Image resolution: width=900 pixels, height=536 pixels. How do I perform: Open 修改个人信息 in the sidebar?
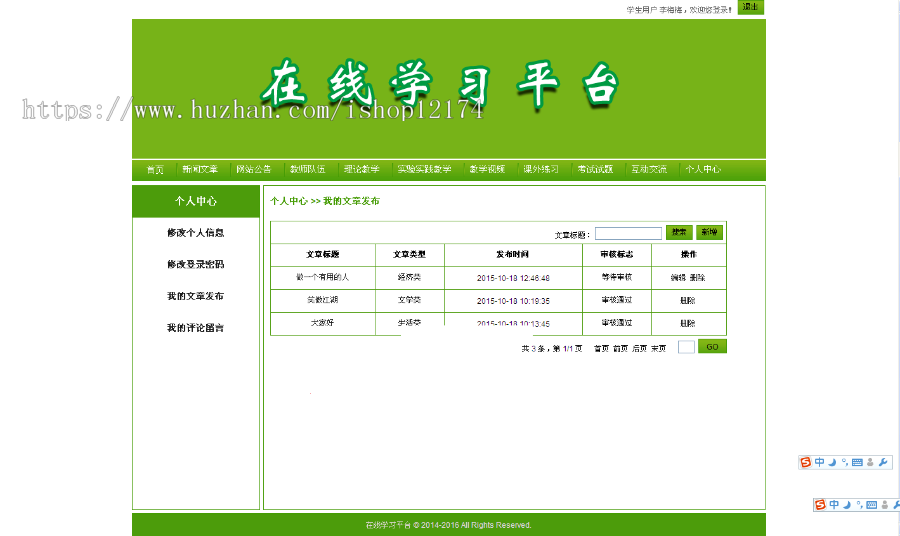click(196, 232)
